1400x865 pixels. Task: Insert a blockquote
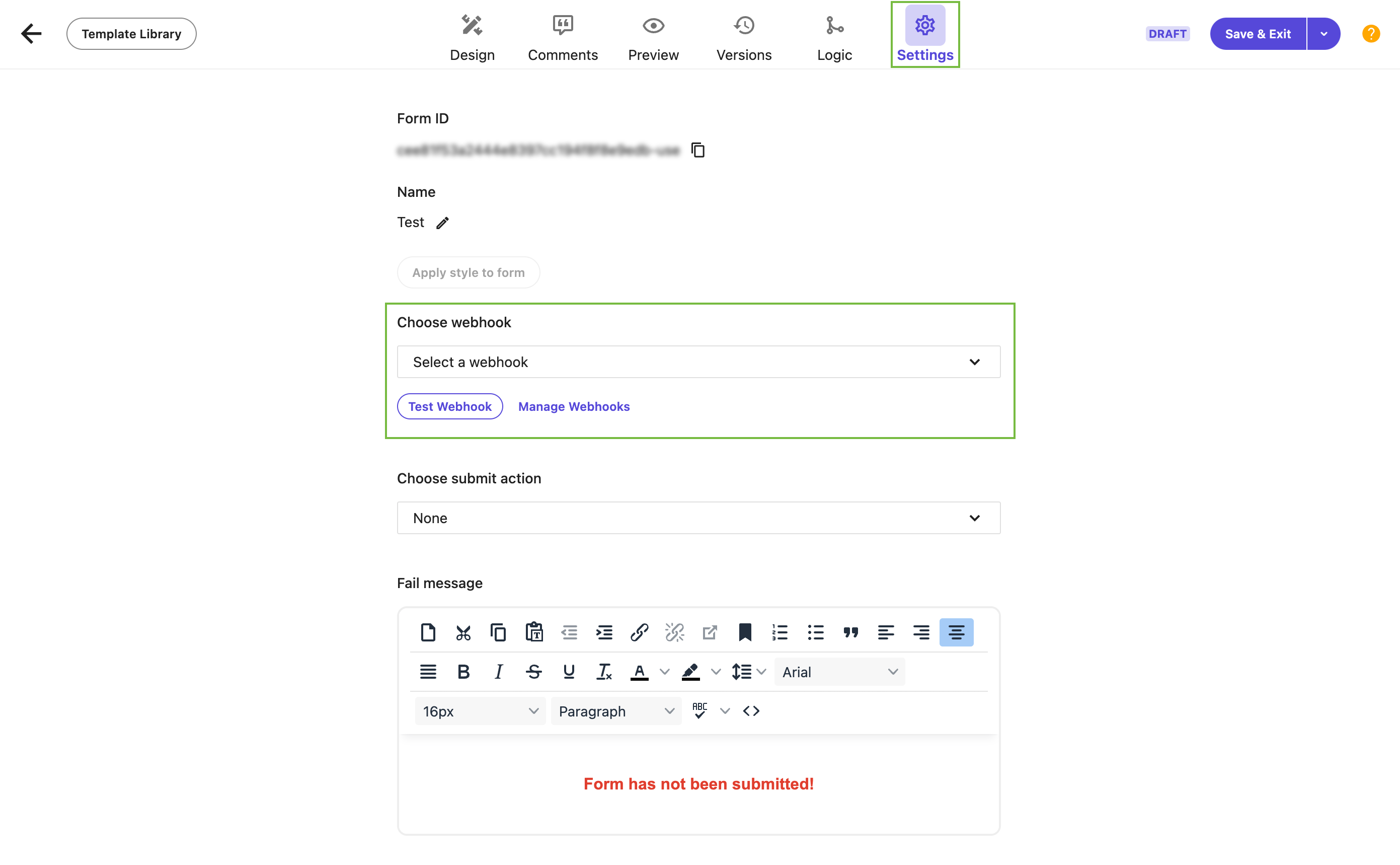pyautogui.click(x=850, y=632)
